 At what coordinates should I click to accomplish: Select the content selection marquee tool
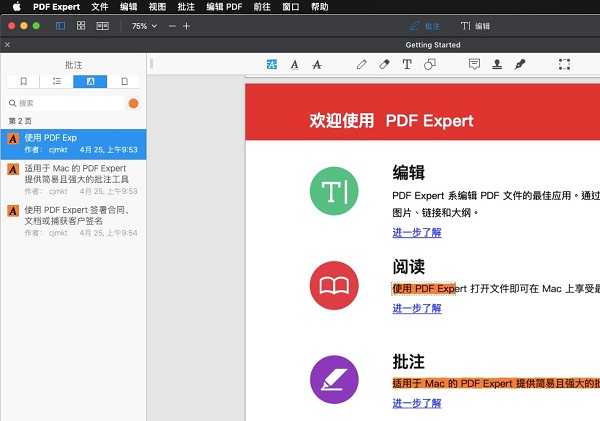[564, 64]
